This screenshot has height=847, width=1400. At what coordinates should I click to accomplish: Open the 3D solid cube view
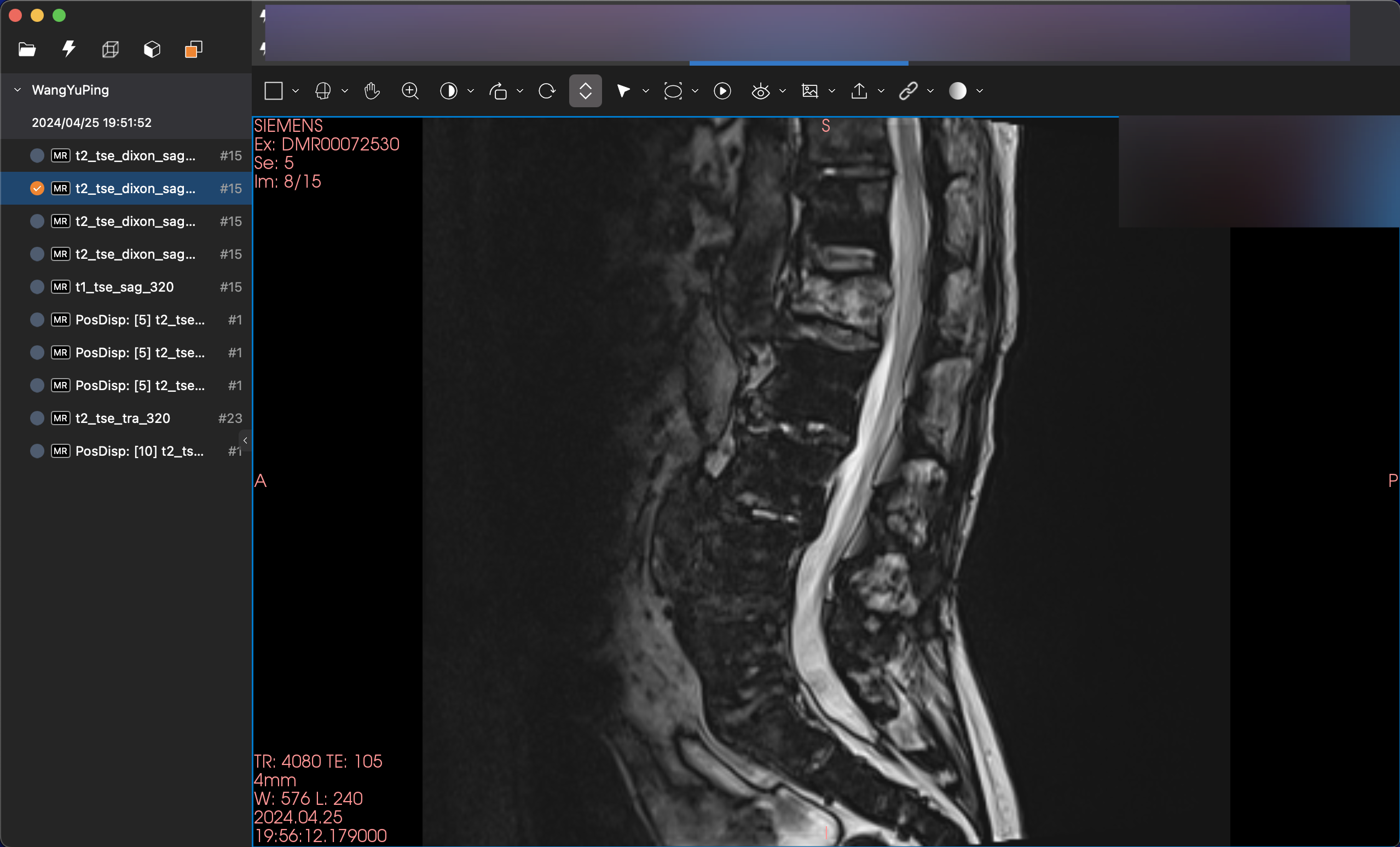(x=152, y=49)
